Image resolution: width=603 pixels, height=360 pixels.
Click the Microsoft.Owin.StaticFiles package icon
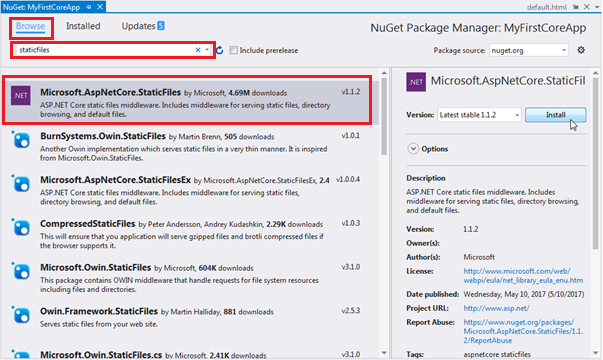pyautogui.click(x=21, y=271)
